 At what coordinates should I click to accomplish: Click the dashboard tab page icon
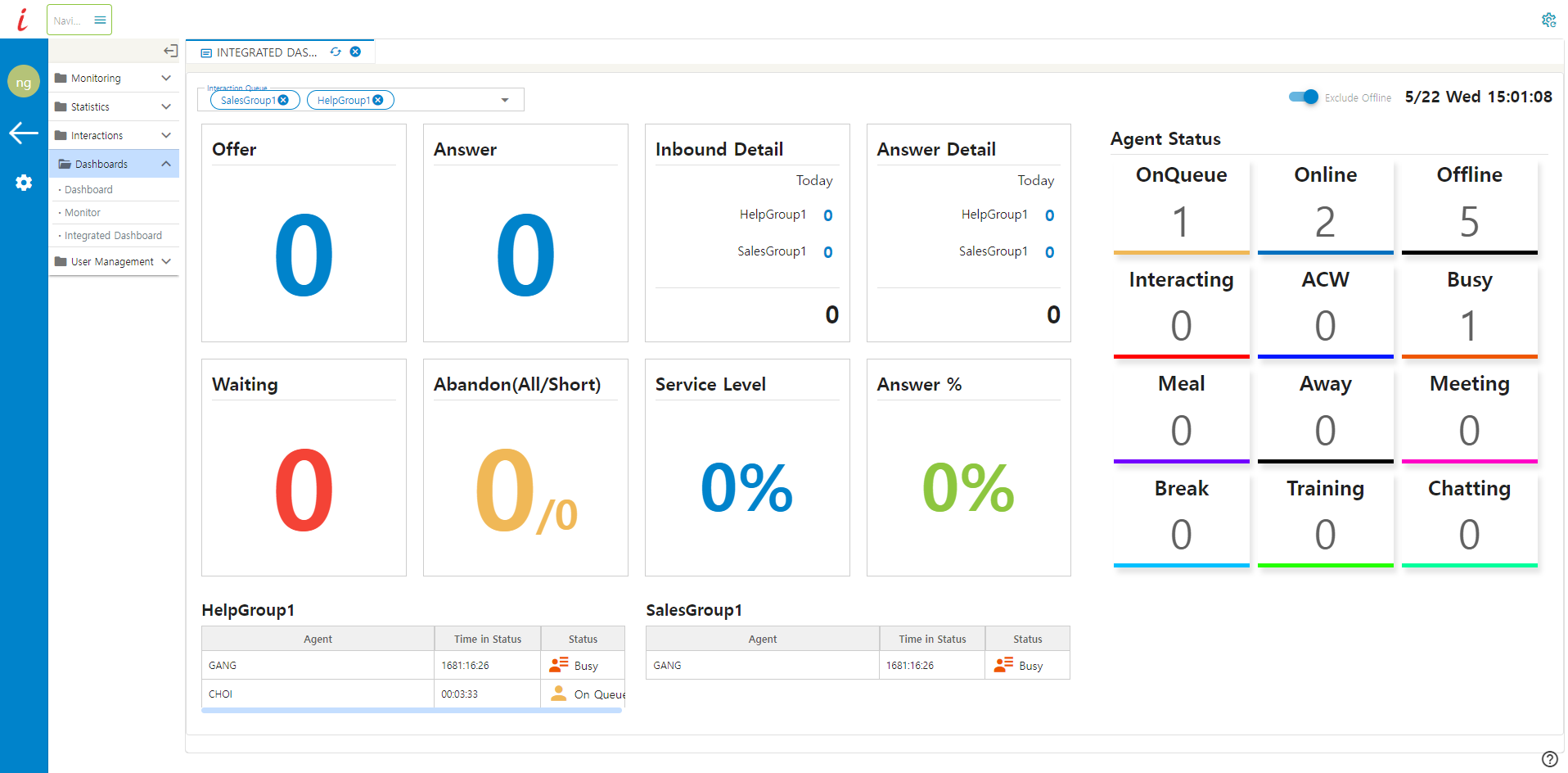point(206,52)
